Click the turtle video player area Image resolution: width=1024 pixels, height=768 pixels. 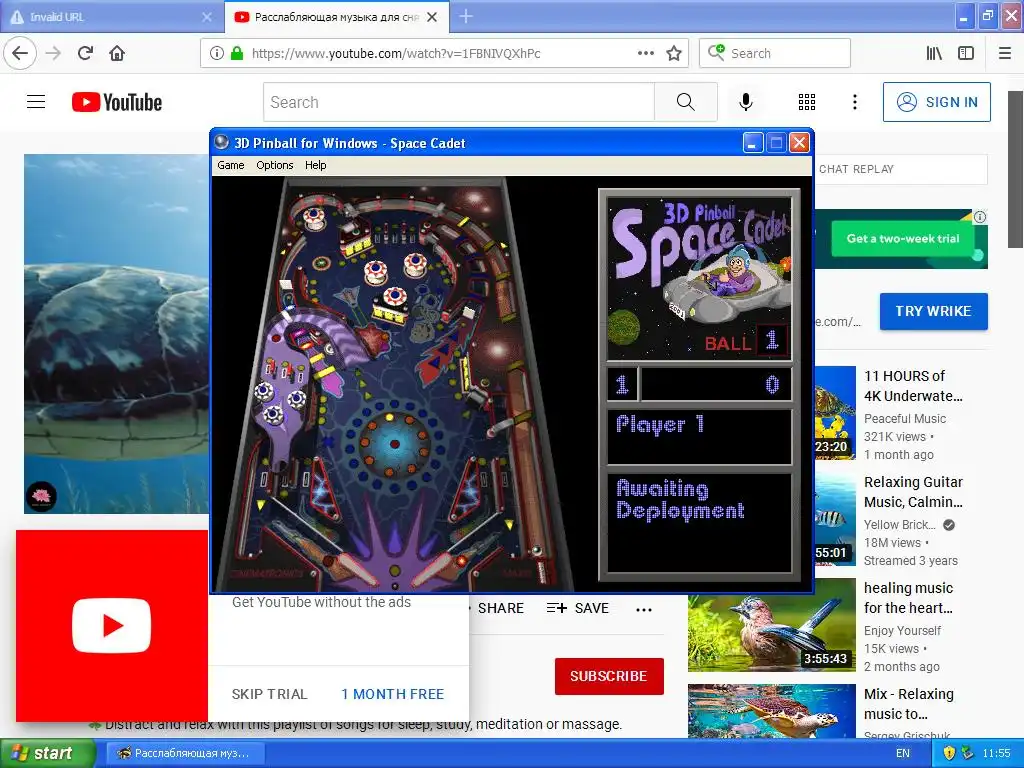[x=116, y=333]
